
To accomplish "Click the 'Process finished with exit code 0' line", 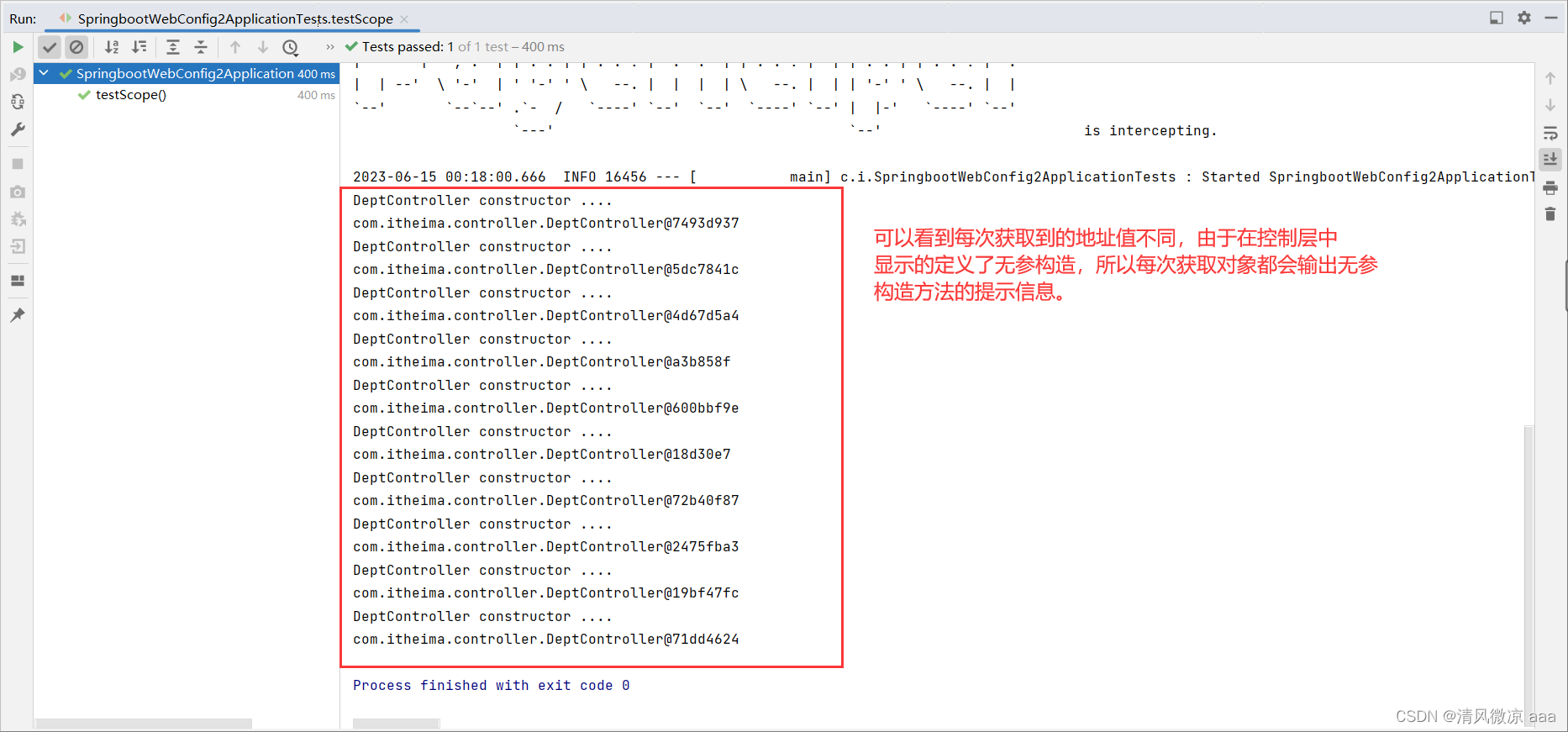I will tap(492, 685).
